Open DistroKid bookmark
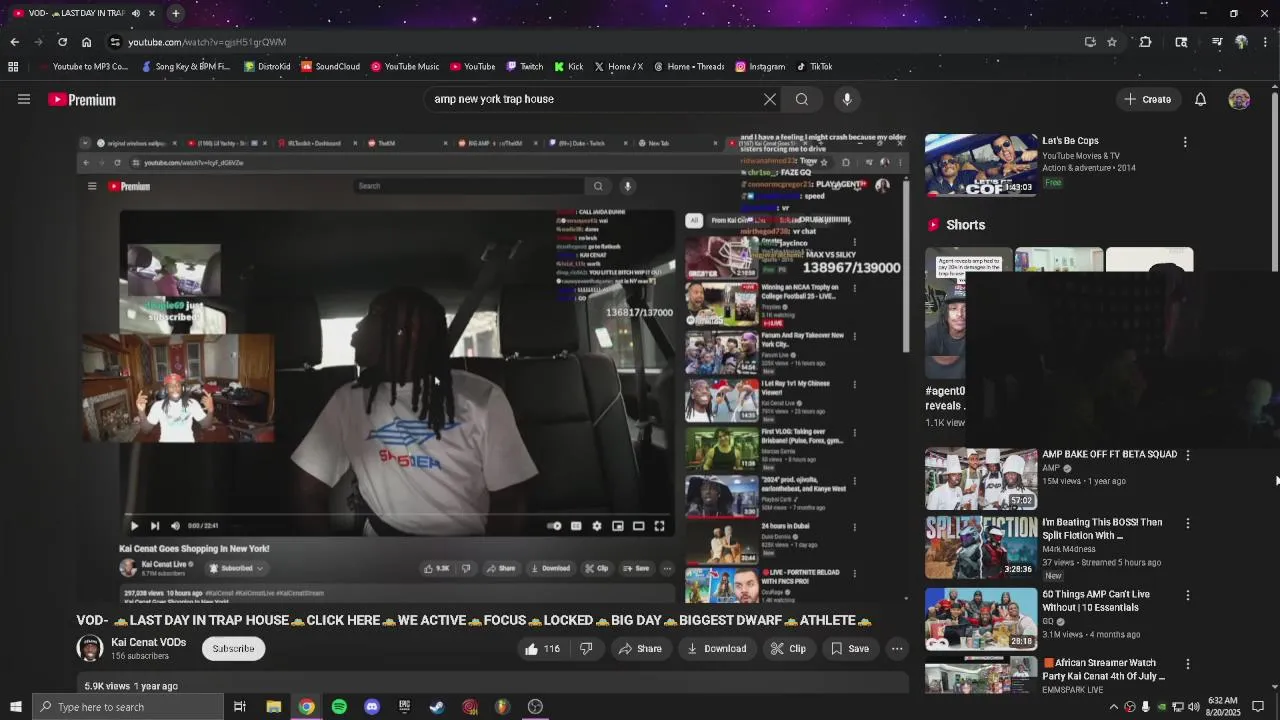This screenshot has height=720, width=1280. coord(267,67)
